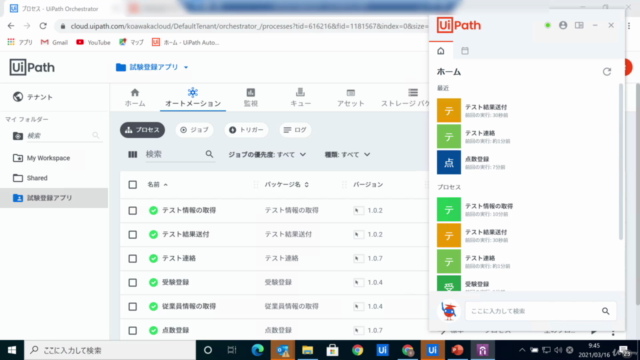Run recent 点数登録 blue tile
The width and height of the screenshot is (640, 360).
(449, 162)
